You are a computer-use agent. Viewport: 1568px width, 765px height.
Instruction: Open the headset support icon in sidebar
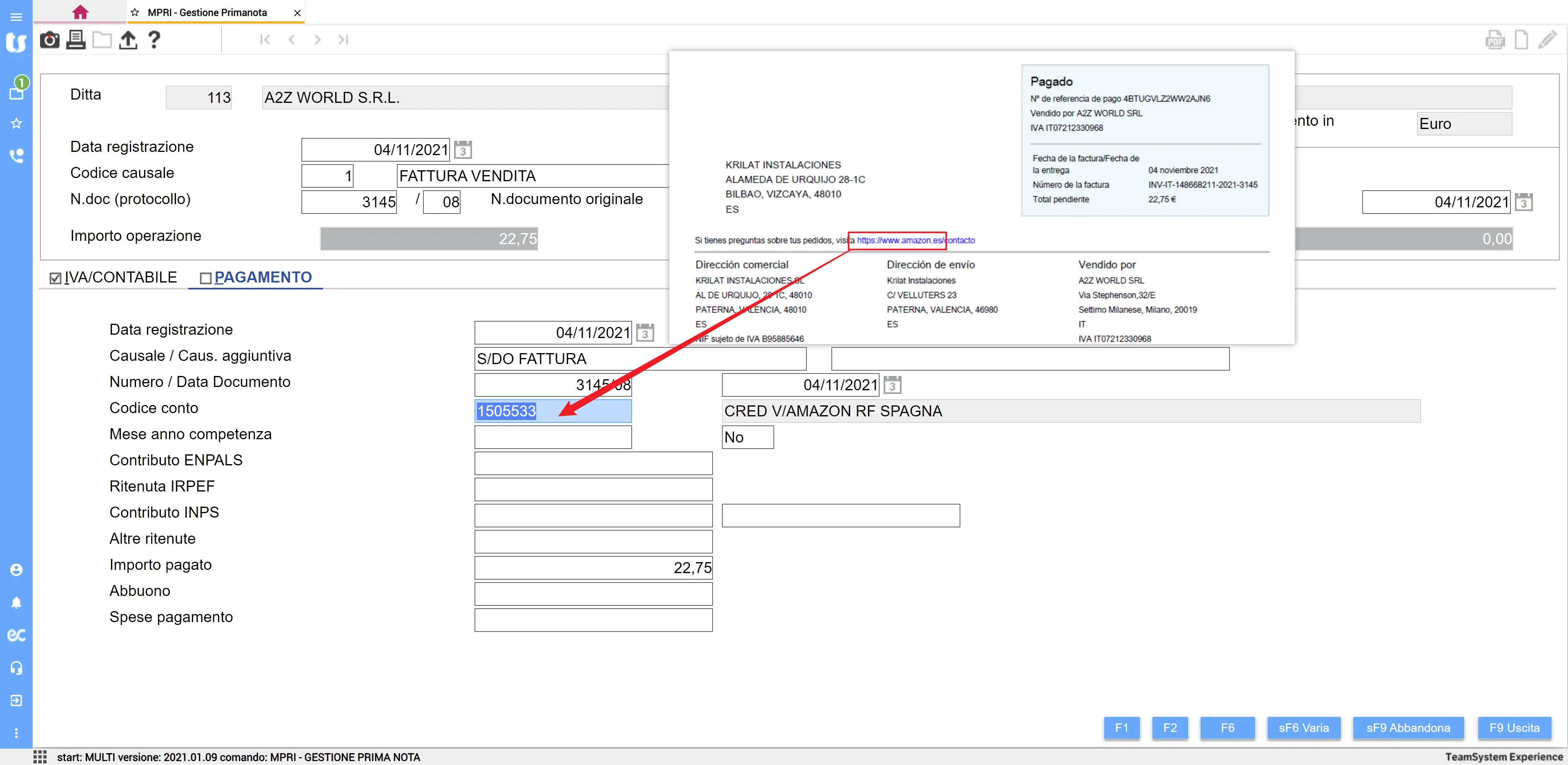[16, 667]
